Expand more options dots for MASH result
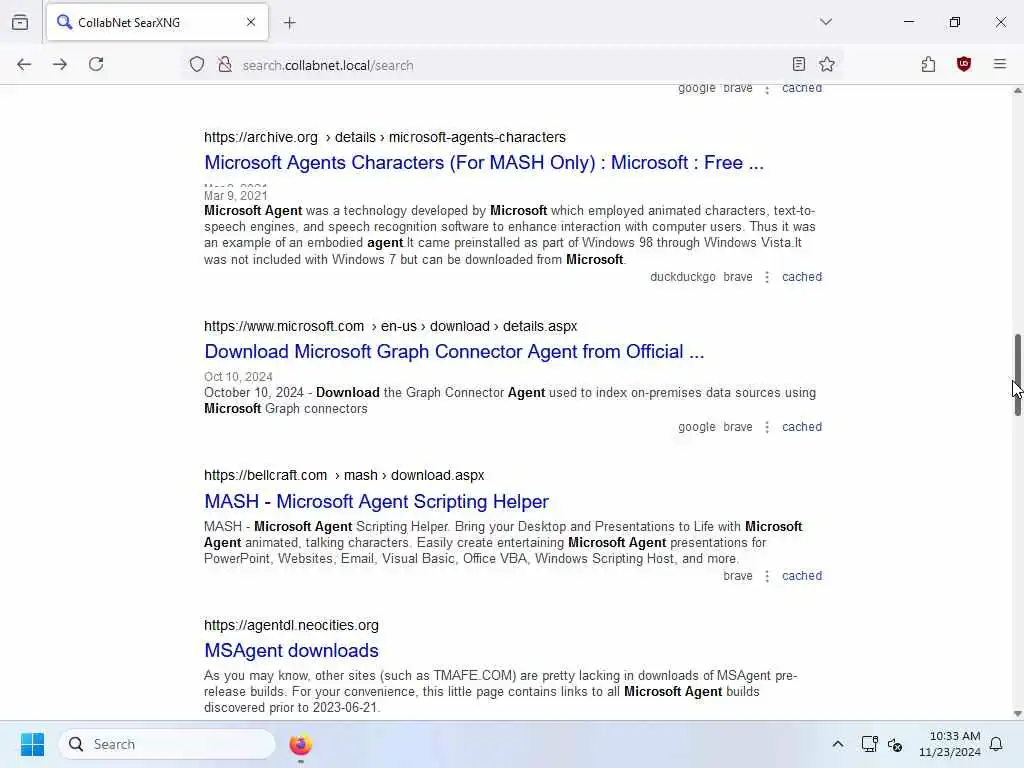 pos(767,576)
